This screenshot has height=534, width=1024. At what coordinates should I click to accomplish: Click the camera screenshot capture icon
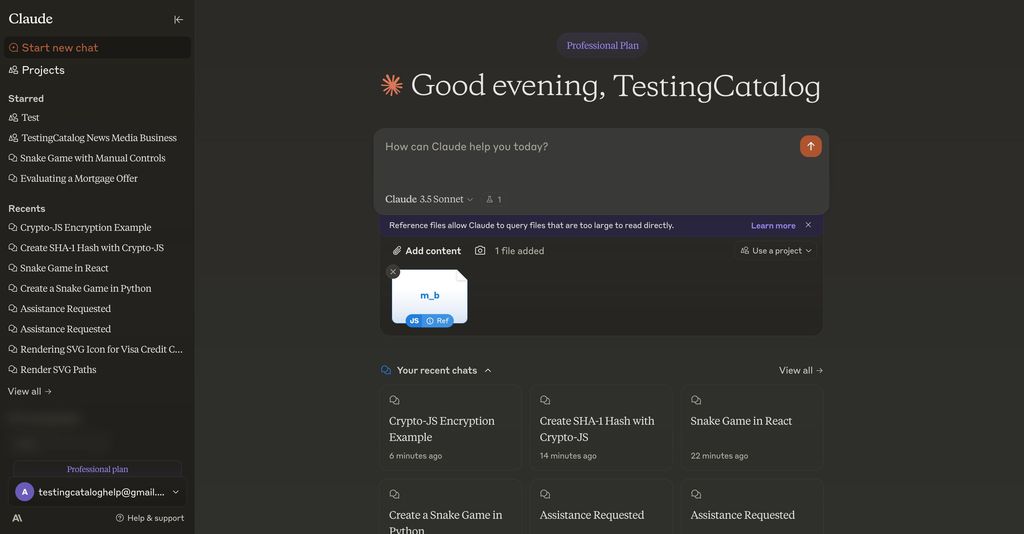pos(480,251)
